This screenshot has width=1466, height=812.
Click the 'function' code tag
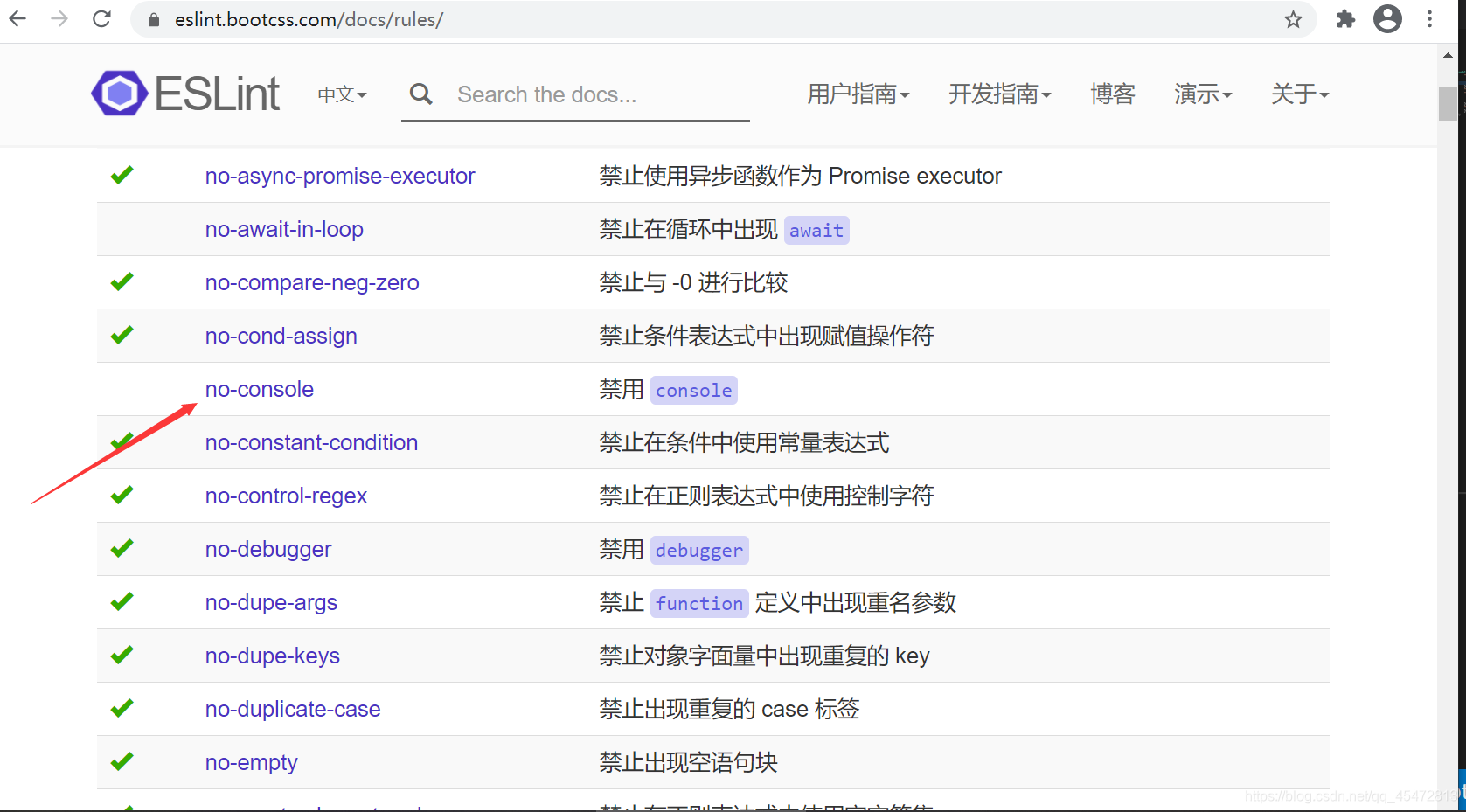(699, 604)
